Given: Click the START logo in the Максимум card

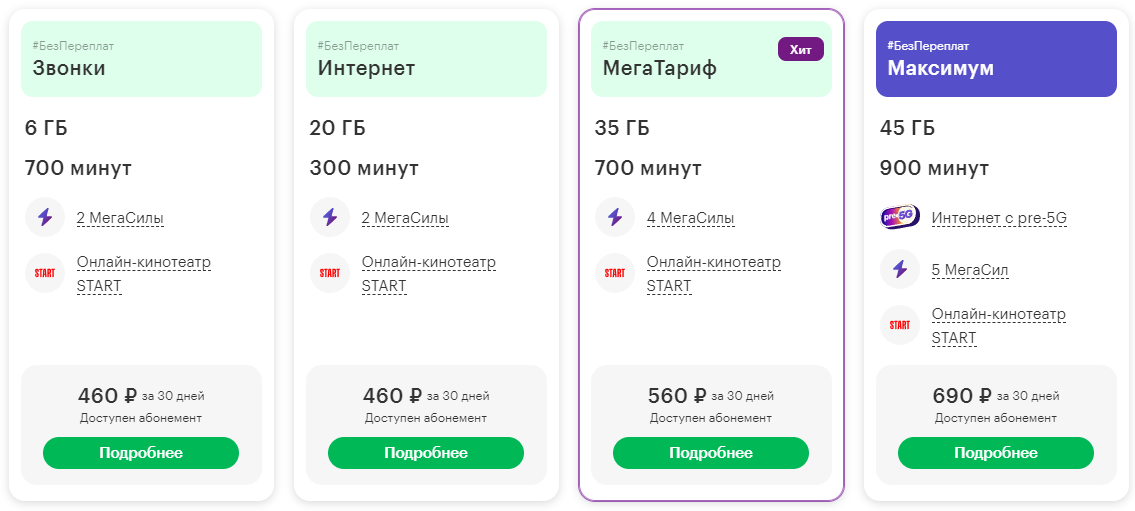Looking at the screenshot, I should 900,326.
